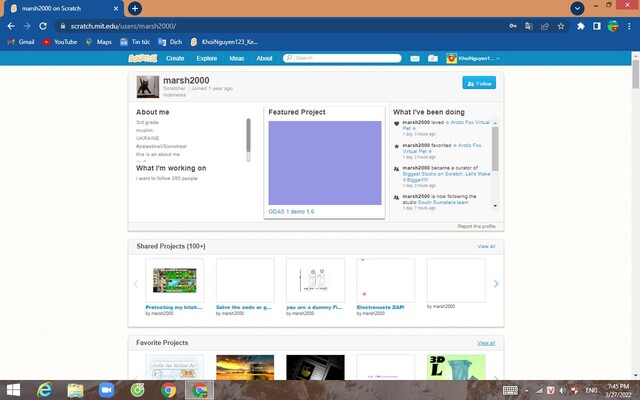
Task: Open the South Sumatera team studio link
Action: coord(443,202)
